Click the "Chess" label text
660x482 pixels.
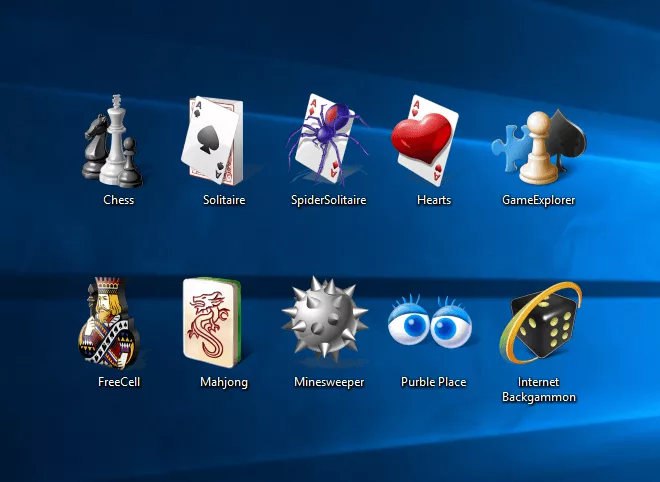click(119, 200)
